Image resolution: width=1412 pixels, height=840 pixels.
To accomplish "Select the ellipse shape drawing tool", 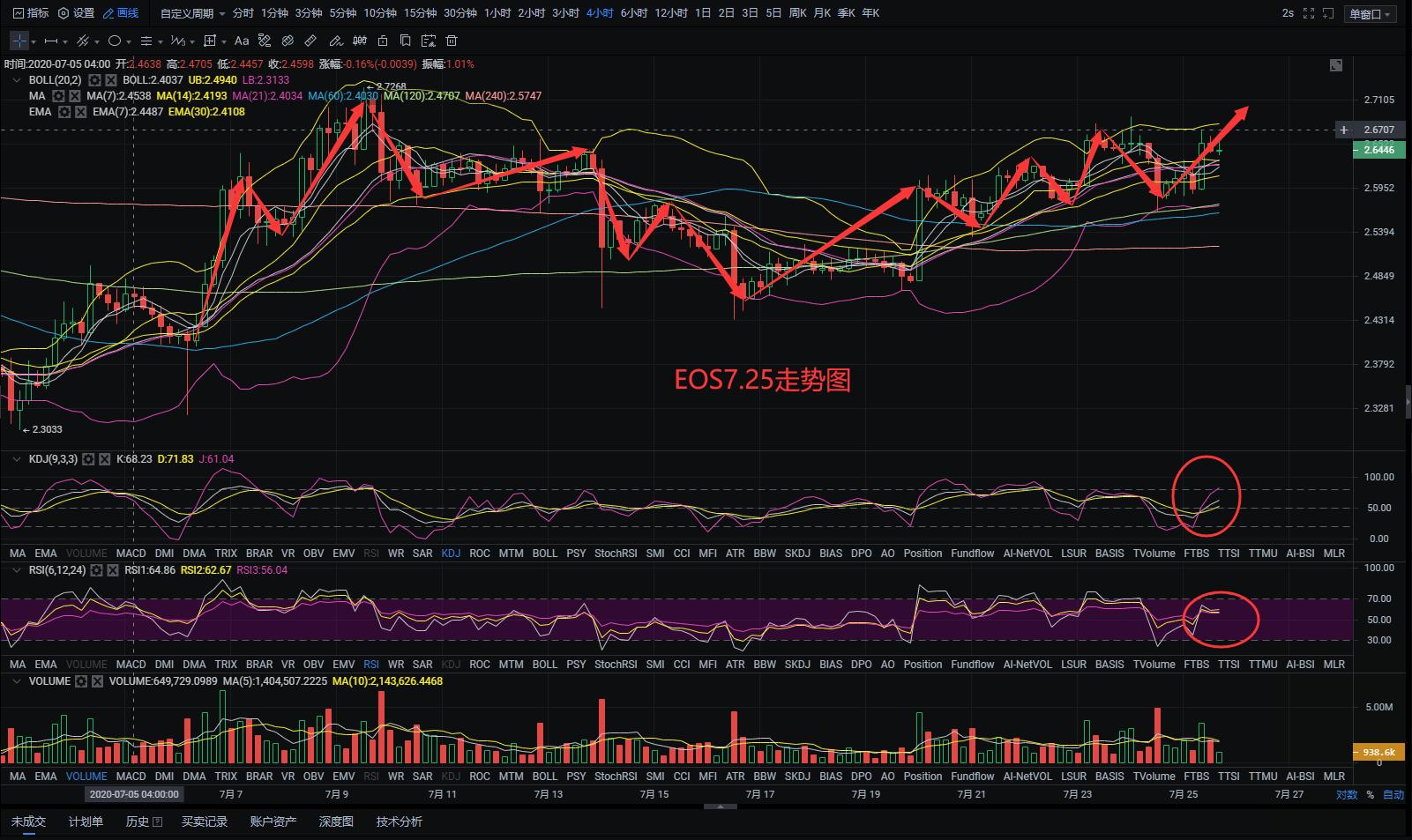I will pos(114,41).
